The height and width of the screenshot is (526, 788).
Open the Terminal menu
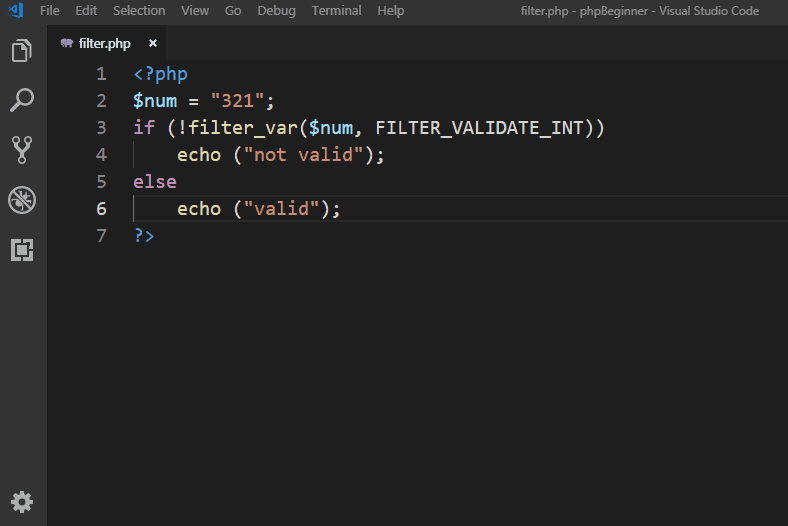click(336, 11)
